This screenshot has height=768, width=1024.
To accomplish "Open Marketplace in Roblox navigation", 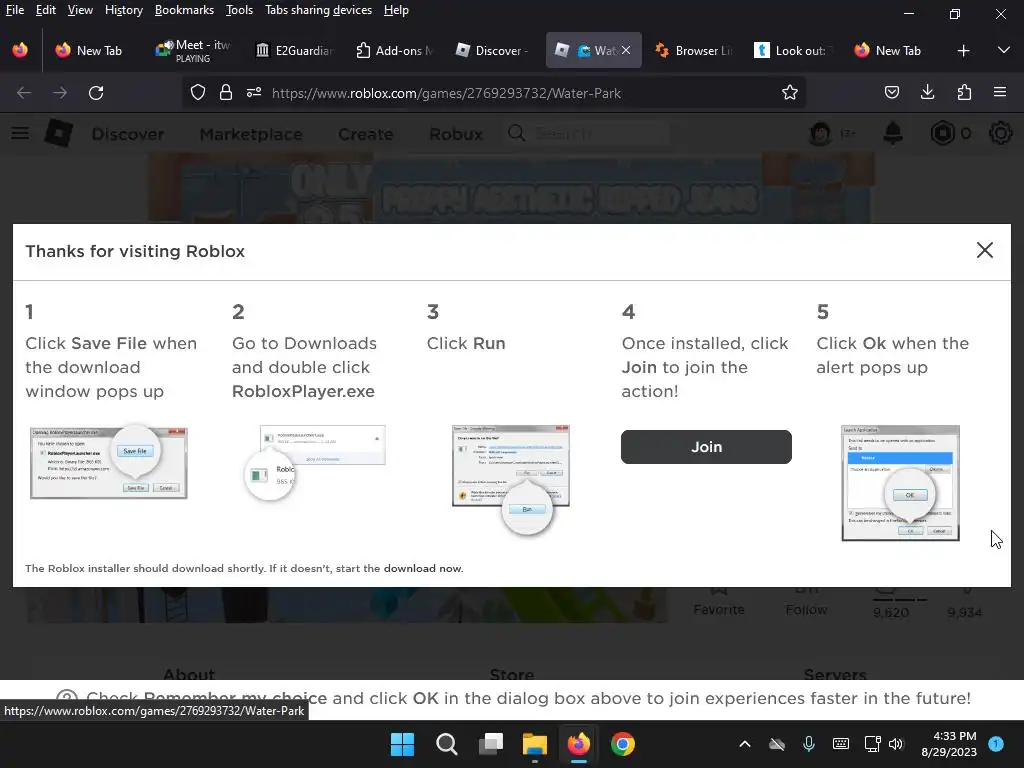I will click(x=251, y=134).
